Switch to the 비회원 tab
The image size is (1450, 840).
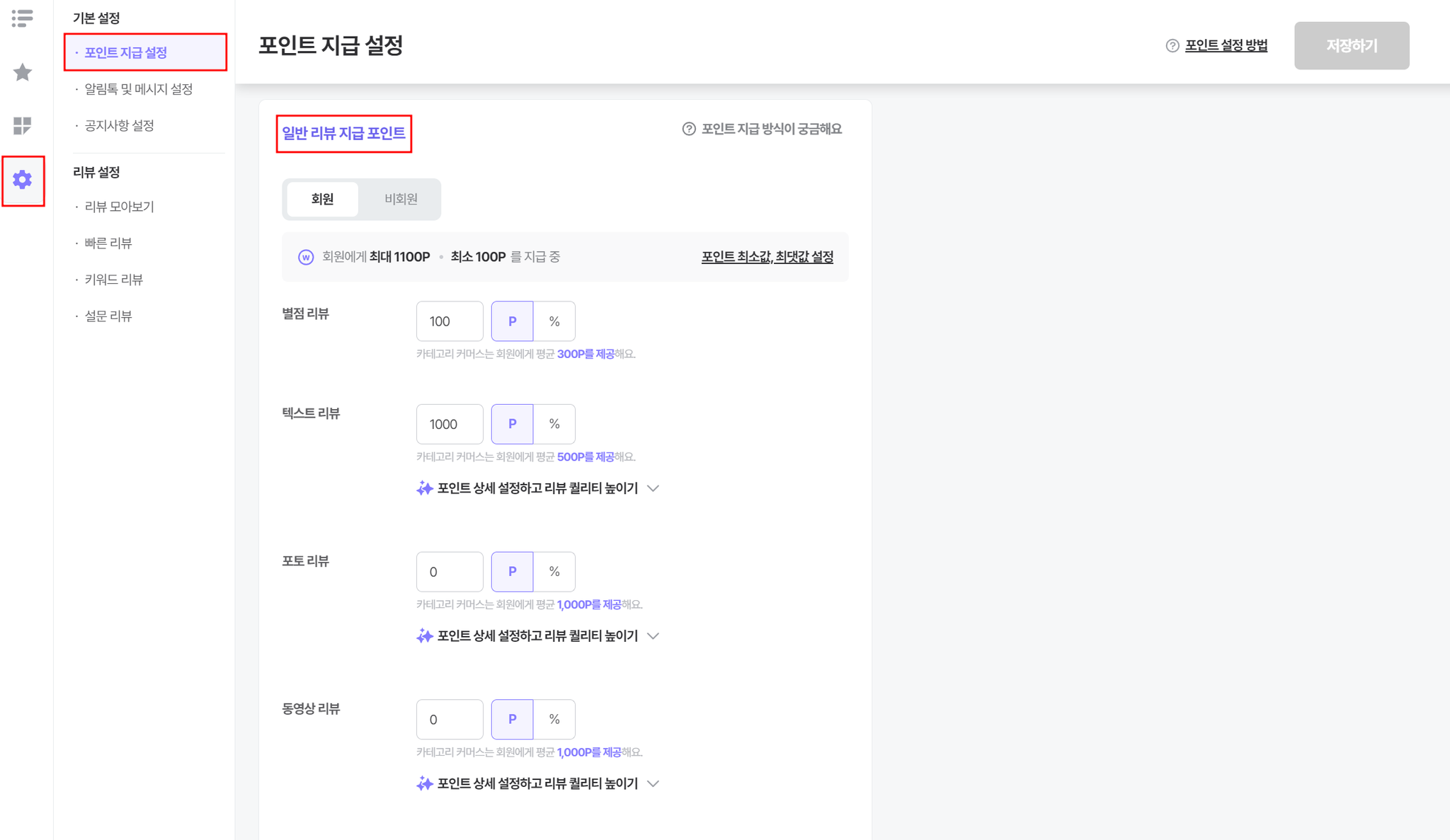coord(401,199)
